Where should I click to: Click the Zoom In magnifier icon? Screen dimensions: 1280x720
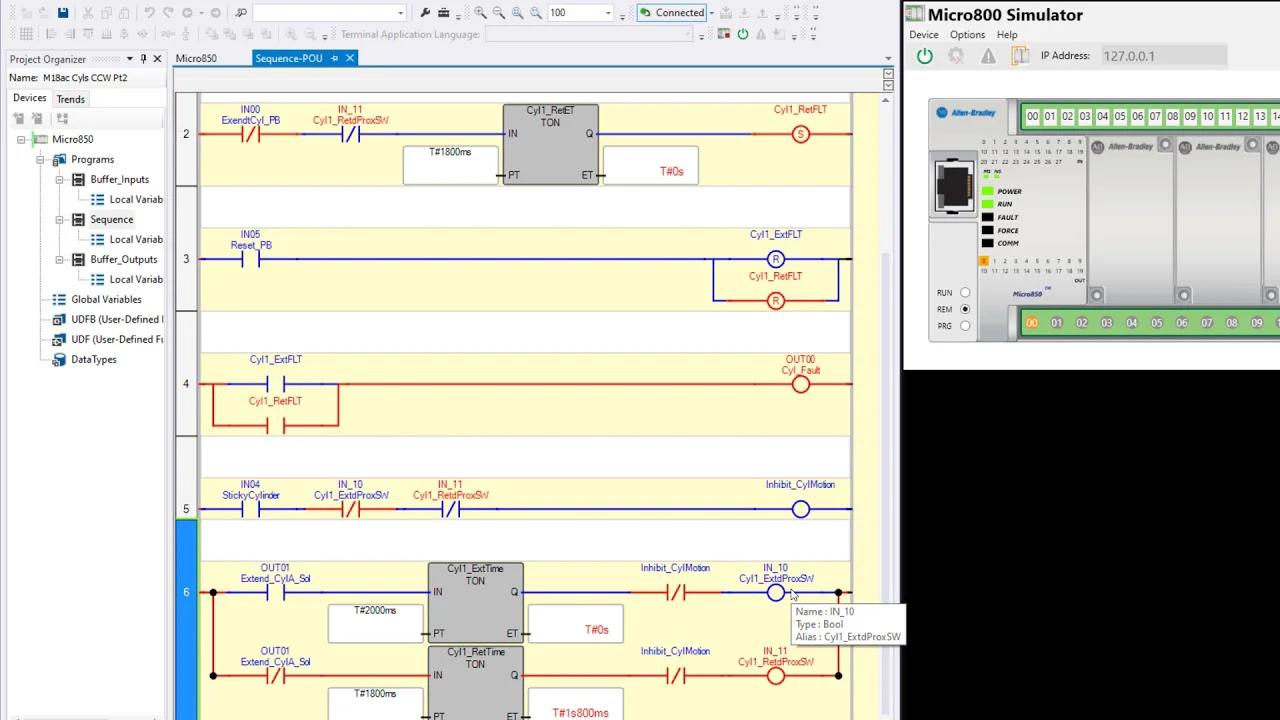481,13
